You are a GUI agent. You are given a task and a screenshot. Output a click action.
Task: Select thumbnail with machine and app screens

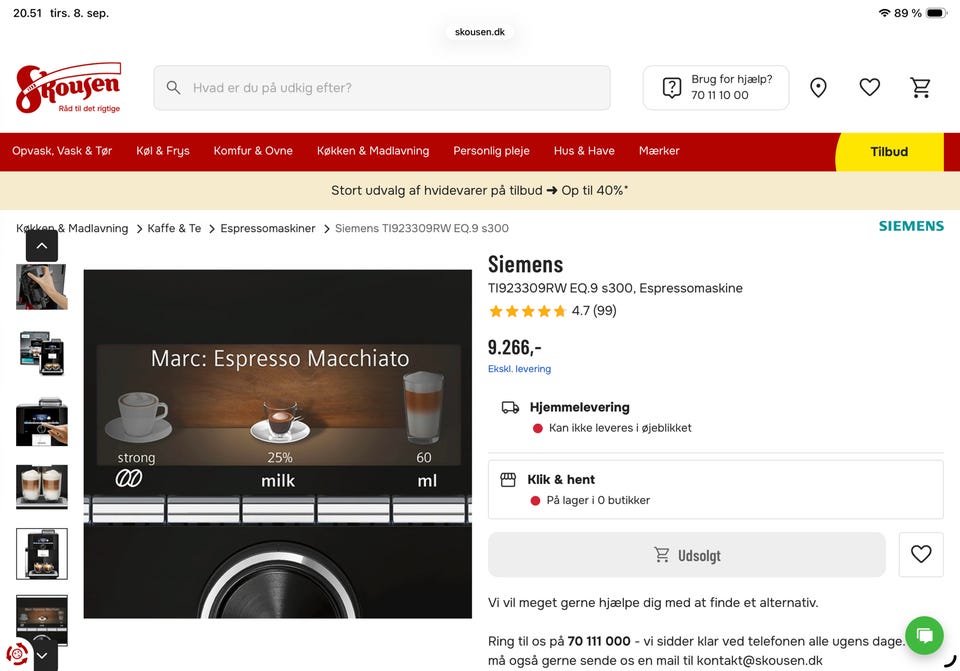[x=42, y=353]
